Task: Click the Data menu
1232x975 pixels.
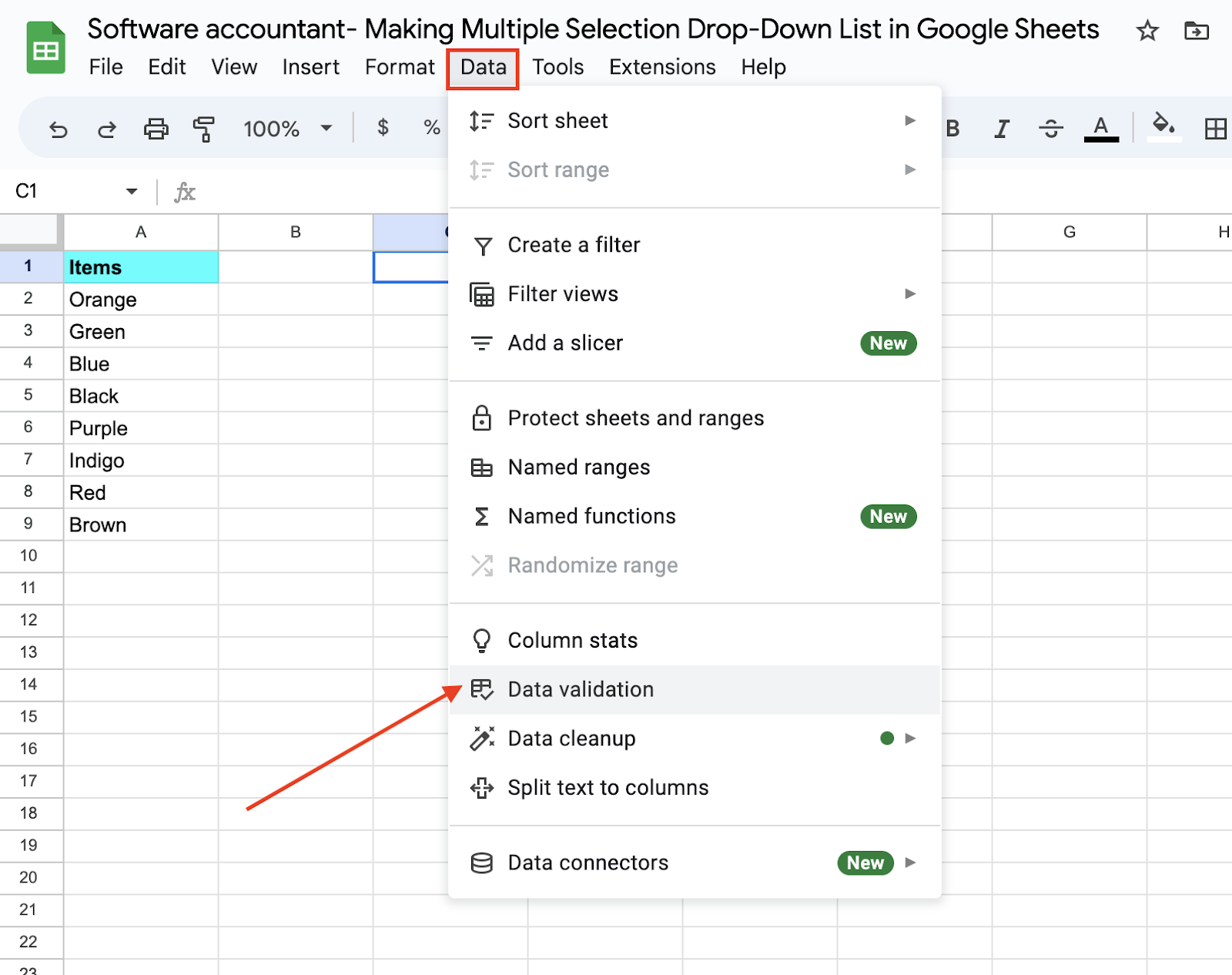Action: 483,68
